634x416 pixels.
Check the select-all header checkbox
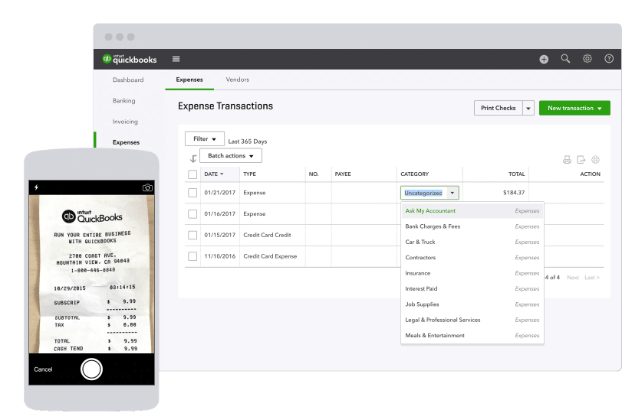(192, 174)
